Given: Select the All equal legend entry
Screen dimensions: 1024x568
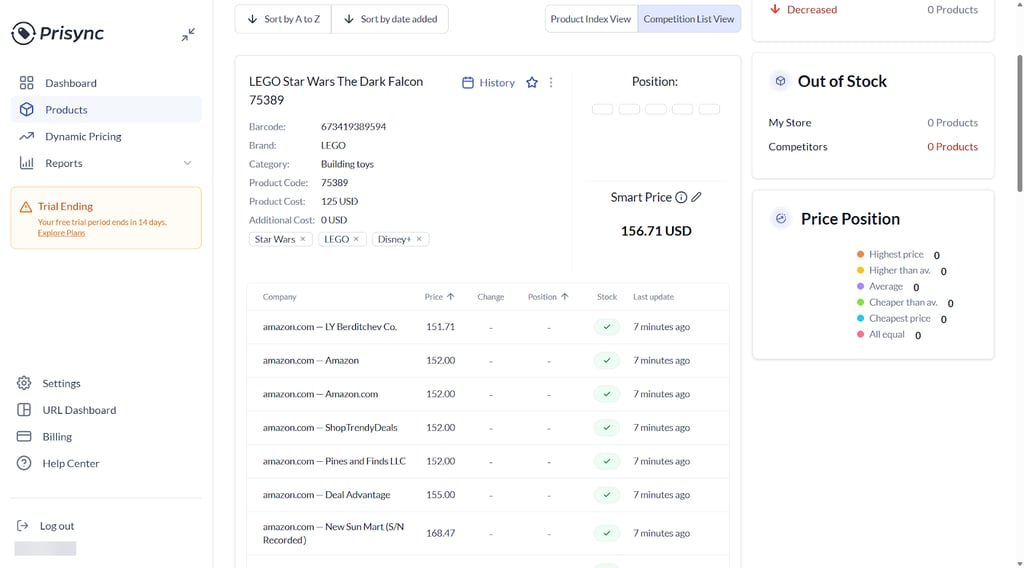Looking at the screenshot, I should (x=888, y=334).
